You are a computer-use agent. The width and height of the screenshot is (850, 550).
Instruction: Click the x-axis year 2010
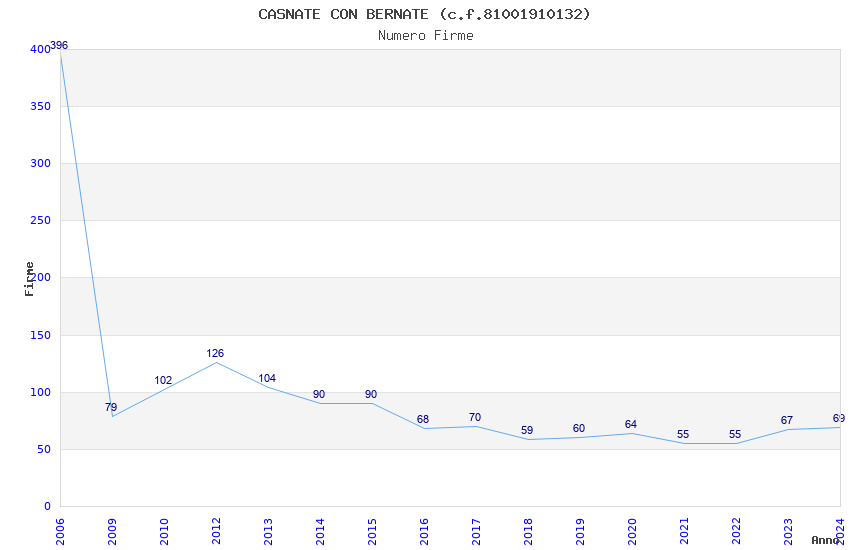coord(164,532)
